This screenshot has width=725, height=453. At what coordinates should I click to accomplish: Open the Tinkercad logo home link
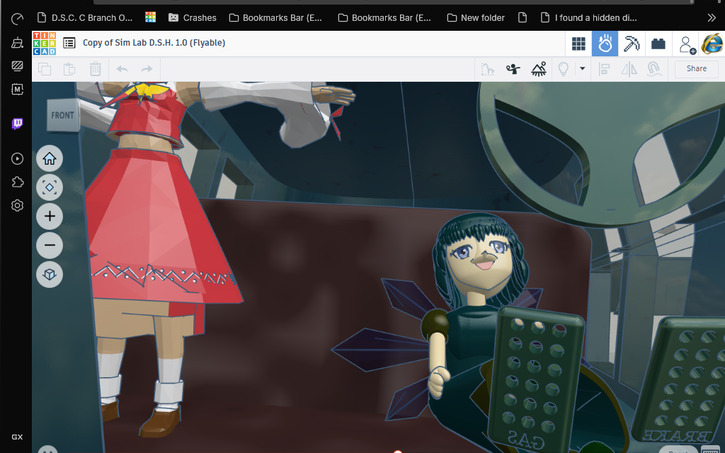coord(44,43)
